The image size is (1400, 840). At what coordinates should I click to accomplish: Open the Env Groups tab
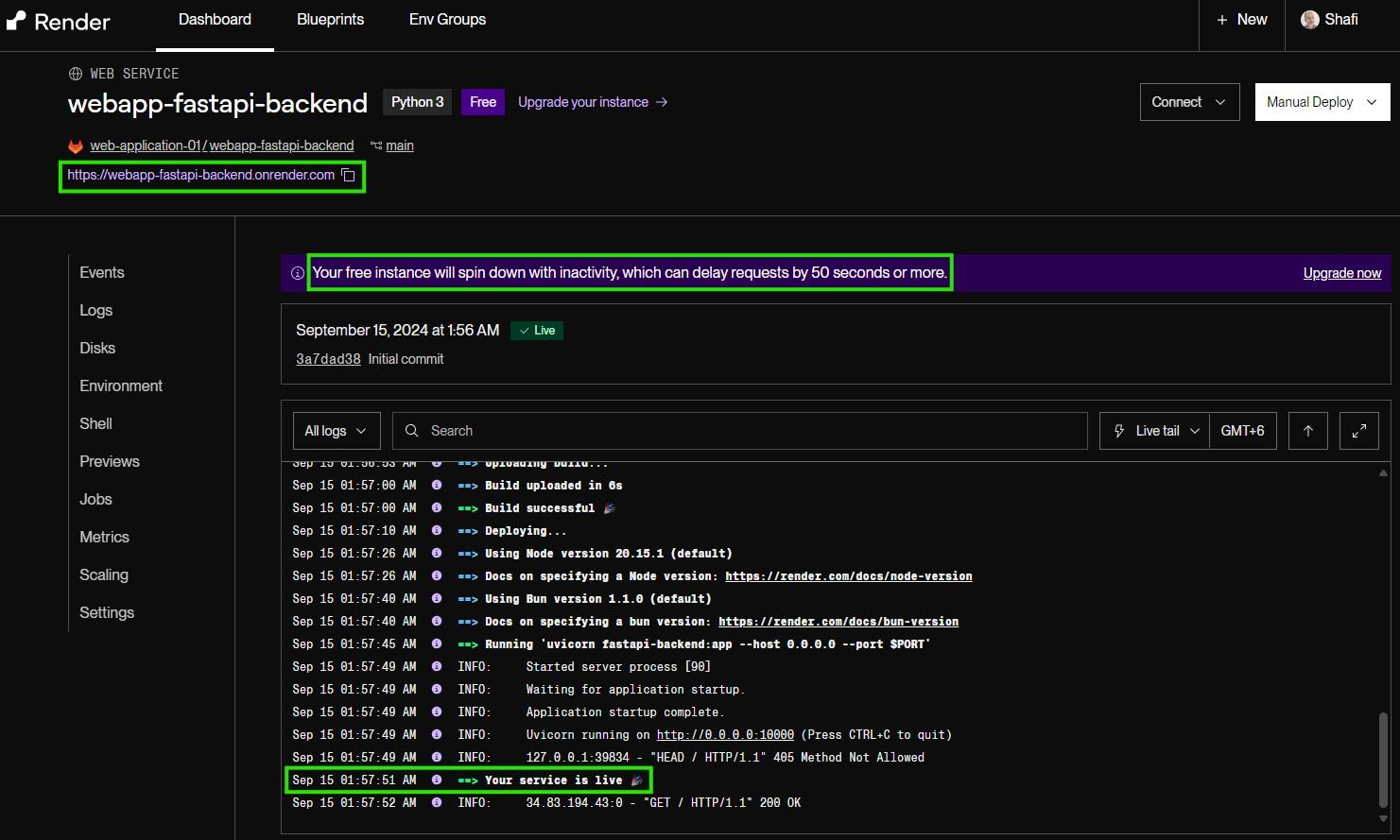447,20
